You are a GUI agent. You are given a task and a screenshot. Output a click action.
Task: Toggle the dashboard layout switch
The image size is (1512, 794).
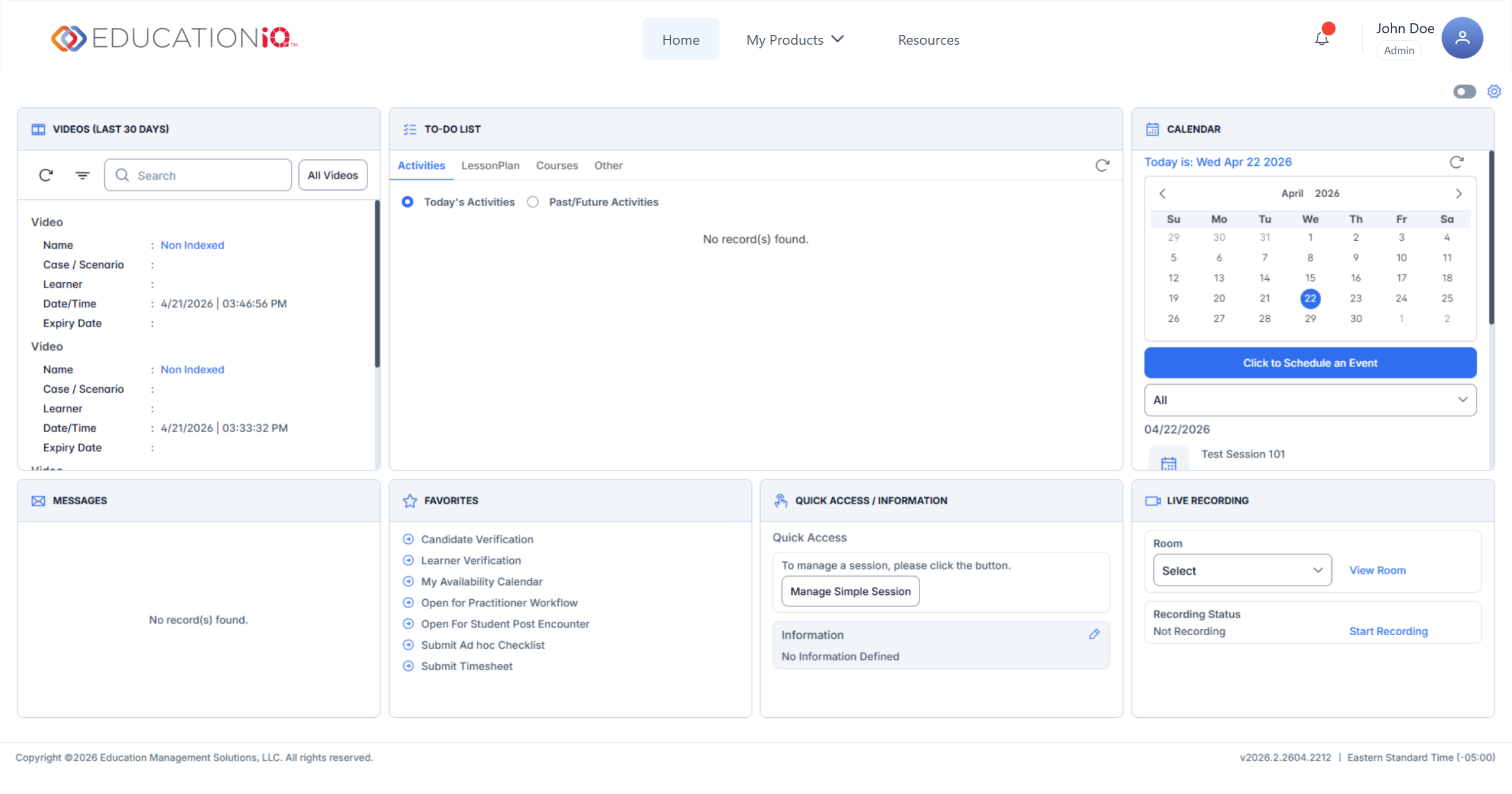(x=1464, y=92)
